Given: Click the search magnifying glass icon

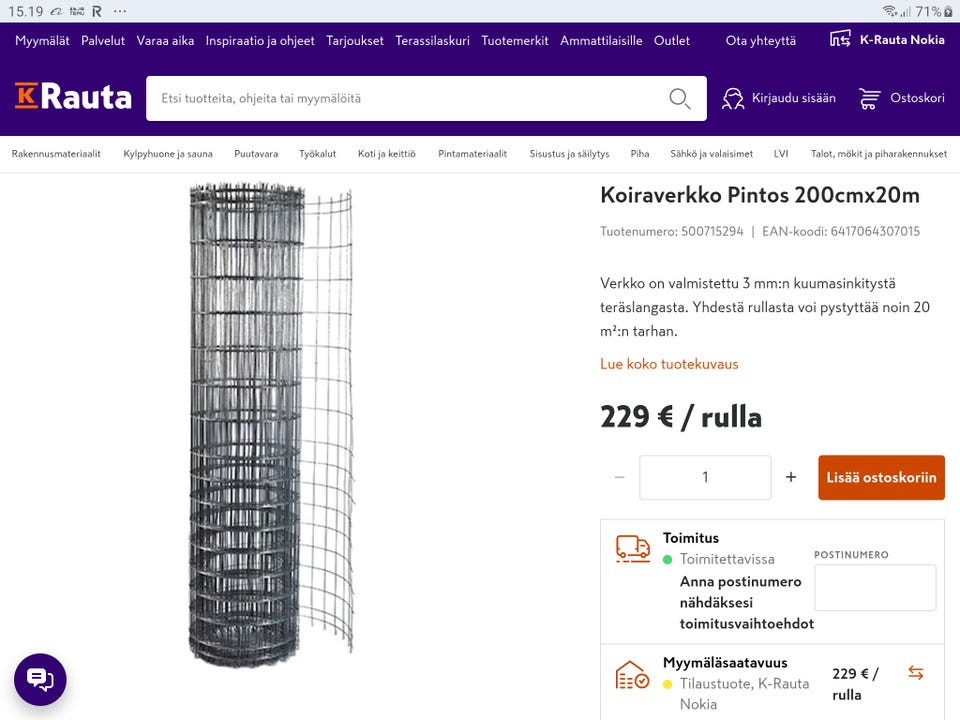Looking at the screenshot, I should pos(679,99).
